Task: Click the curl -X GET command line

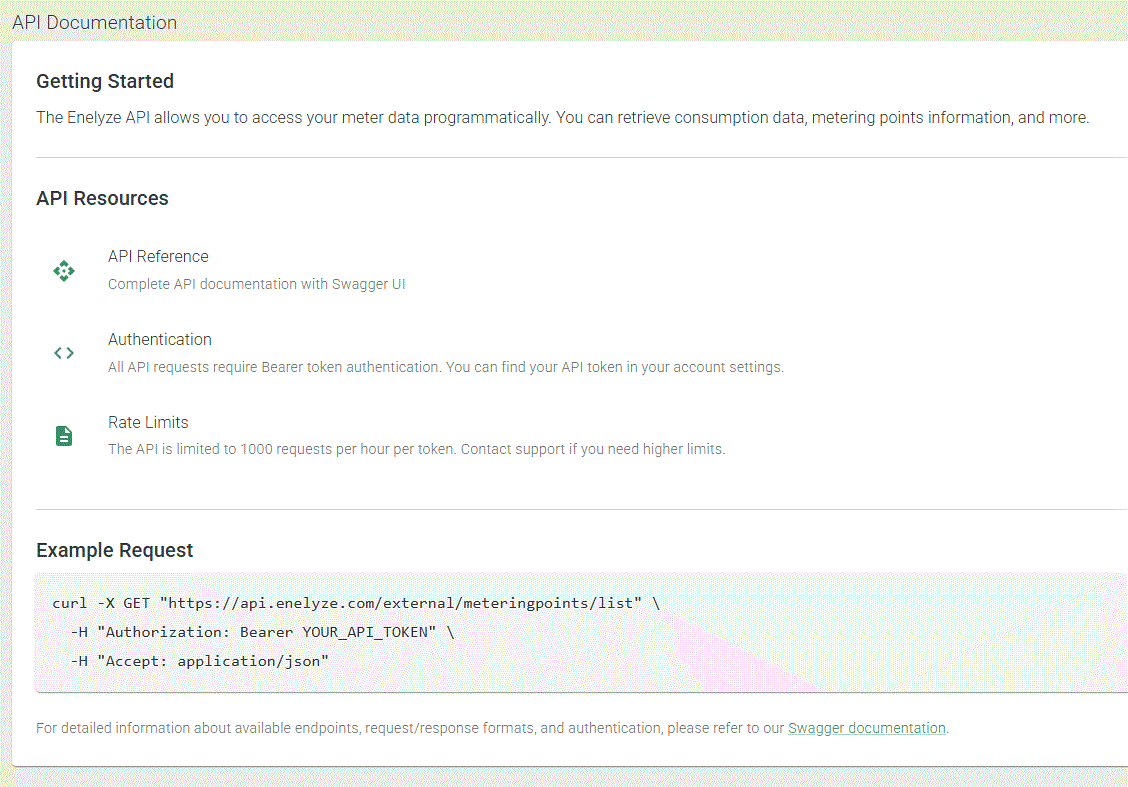Action: (x=356, y=603)
